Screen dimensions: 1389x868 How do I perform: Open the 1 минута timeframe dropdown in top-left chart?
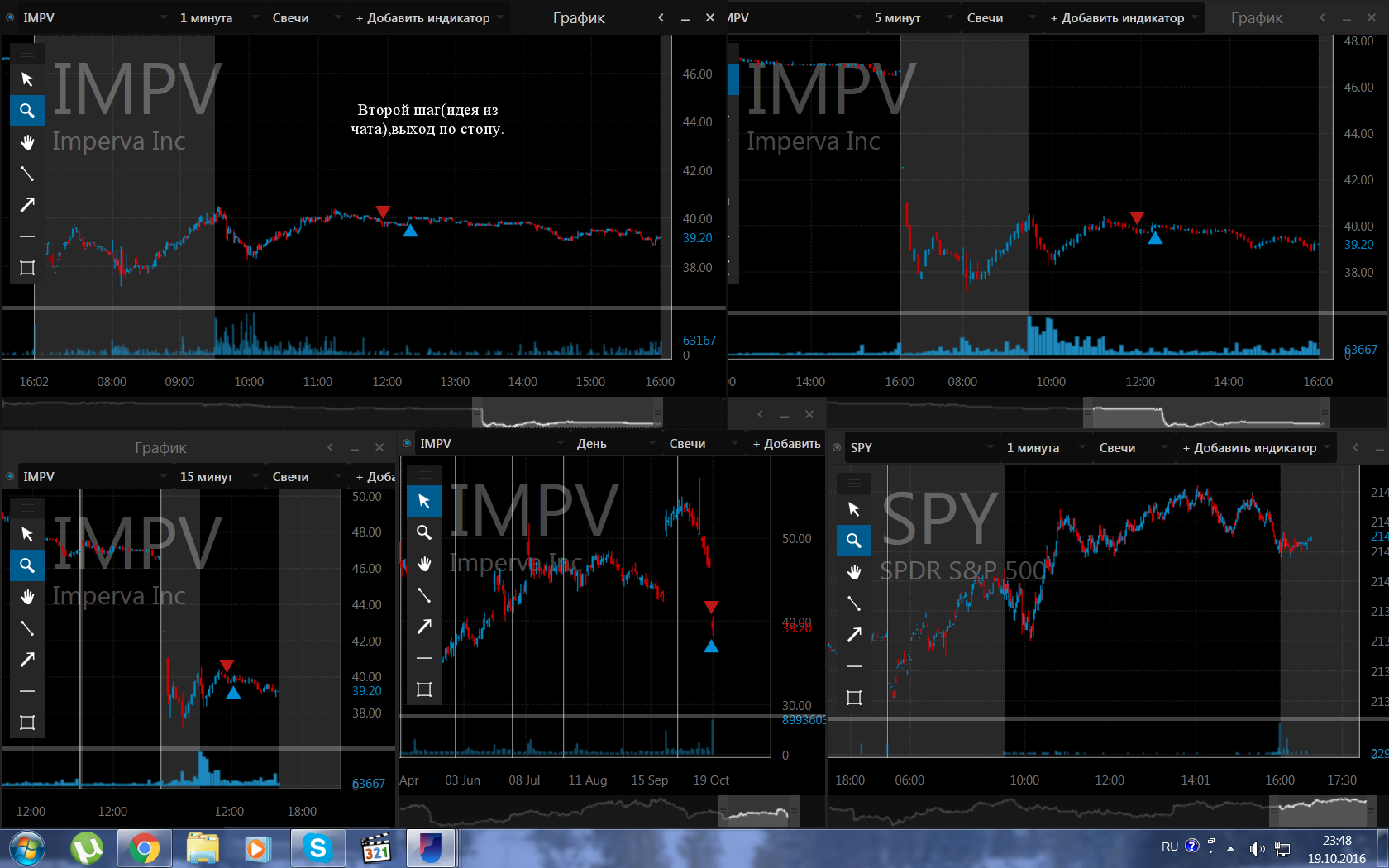(x=218, y=17)
